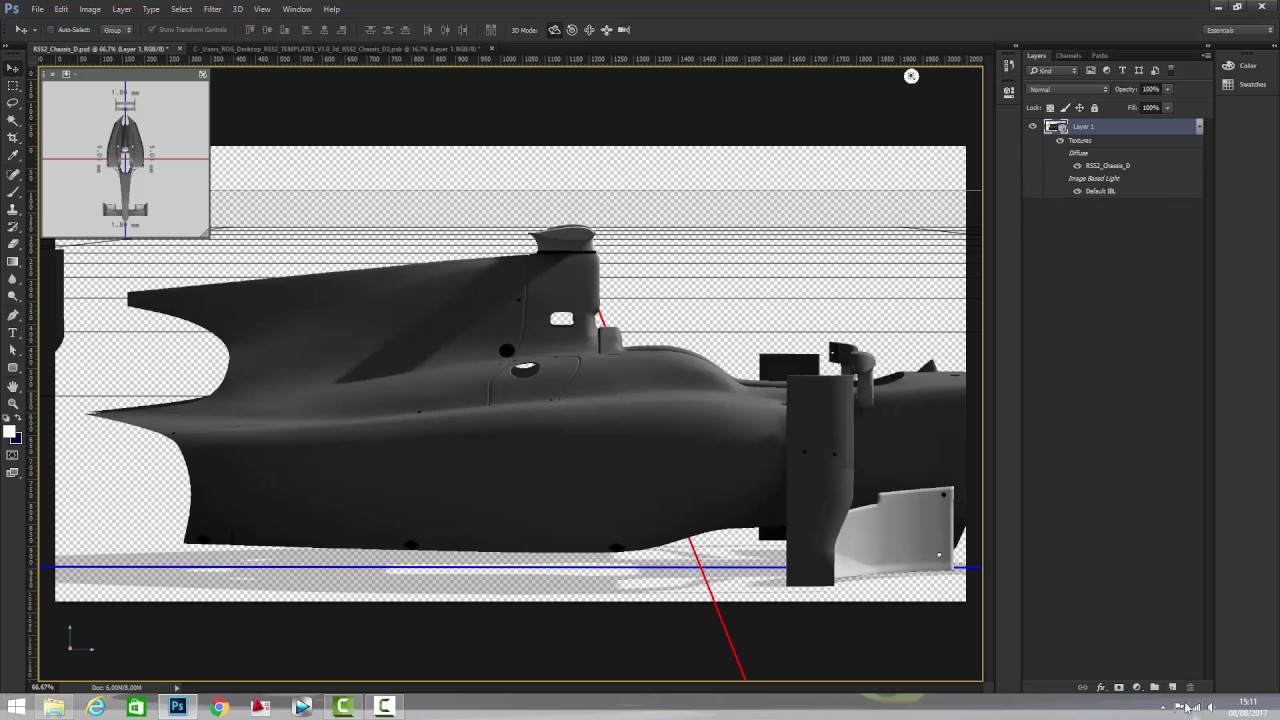Viewport: 1280px width, 720px height.
Task: Collapse Layer 1 effects arrow
Action: (1198, 126)
